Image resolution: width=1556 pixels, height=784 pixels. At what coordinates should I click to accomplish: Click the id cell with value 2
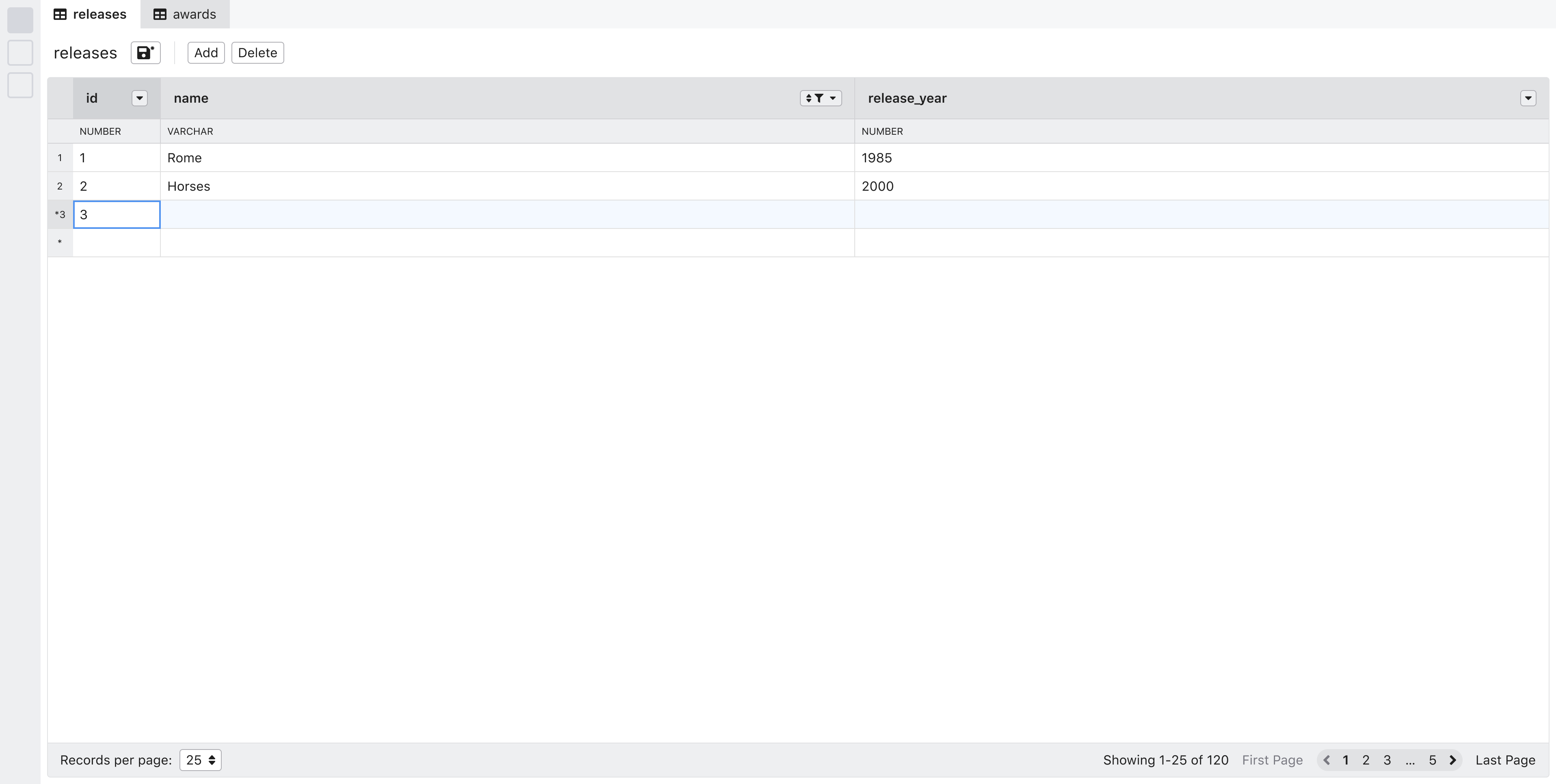tap(117, 186)
